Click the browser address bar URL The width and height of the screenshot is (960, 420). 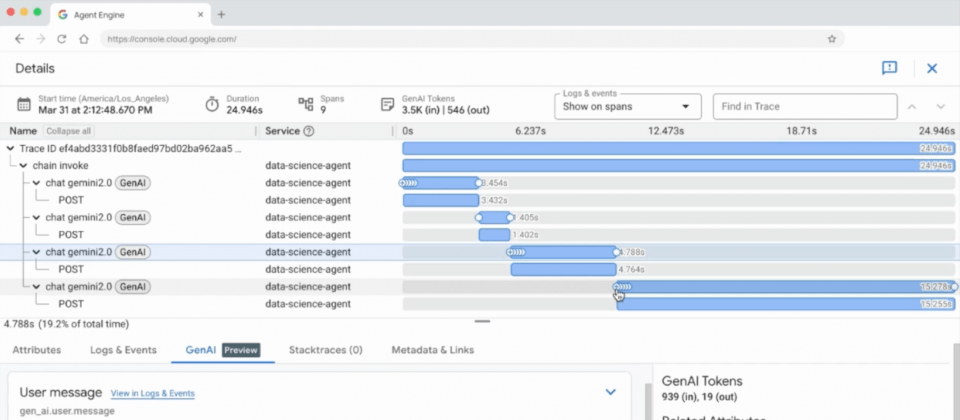coord(171,39)
